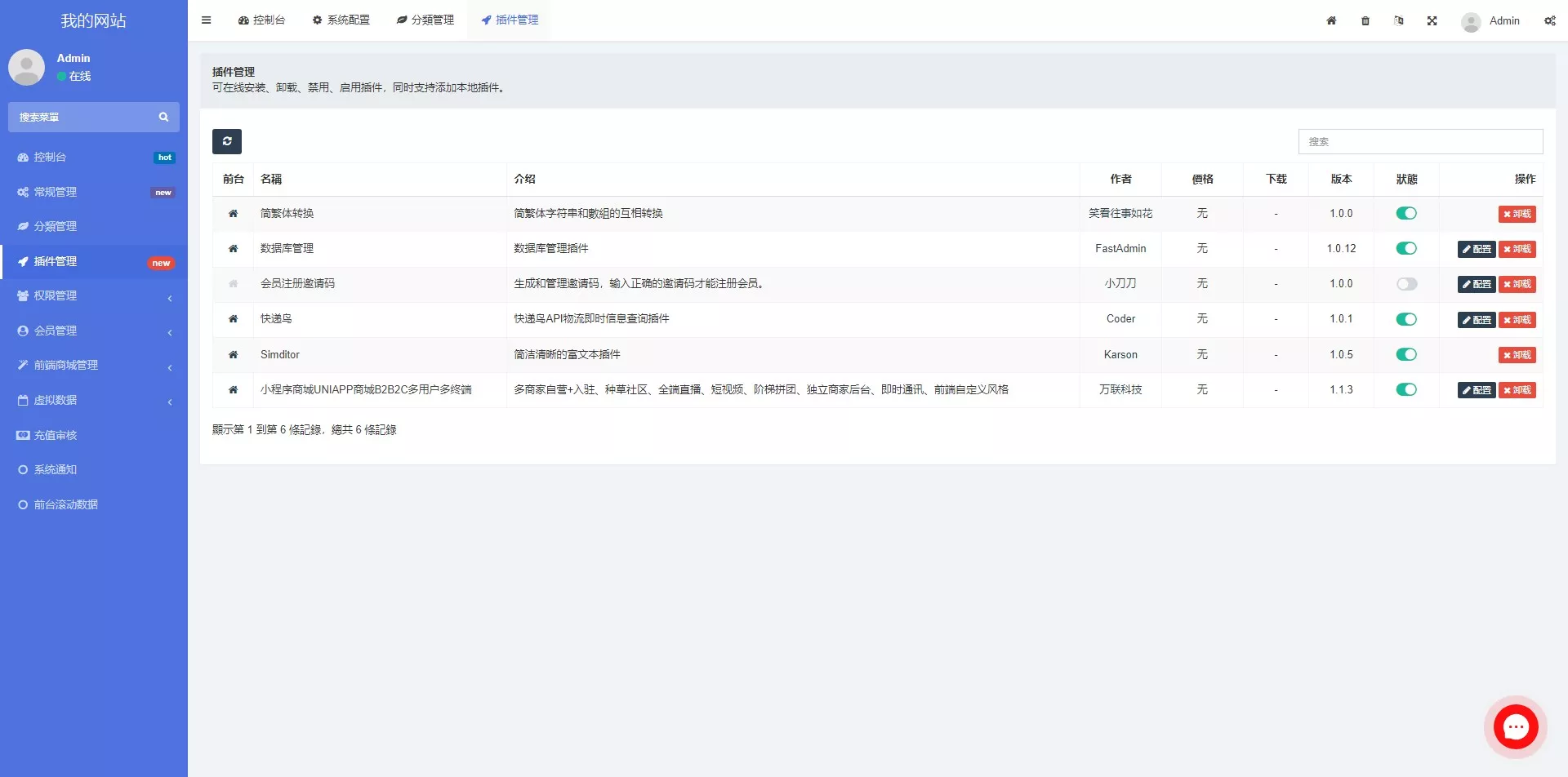Click 配置 button for 数据库管理 plugin
The width and height of the screenshot is (1568, 777).
(x=1476, y=249)
